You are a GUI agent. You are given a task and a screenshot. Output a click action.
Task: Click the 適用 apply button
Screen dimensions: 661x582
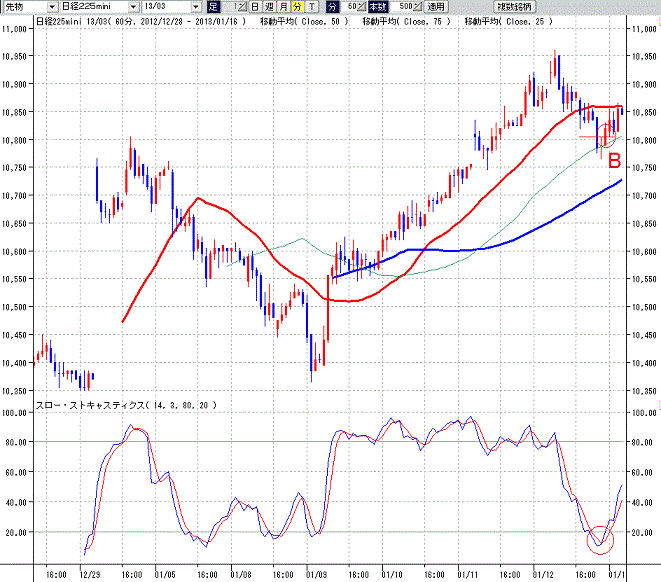(435, 7)
